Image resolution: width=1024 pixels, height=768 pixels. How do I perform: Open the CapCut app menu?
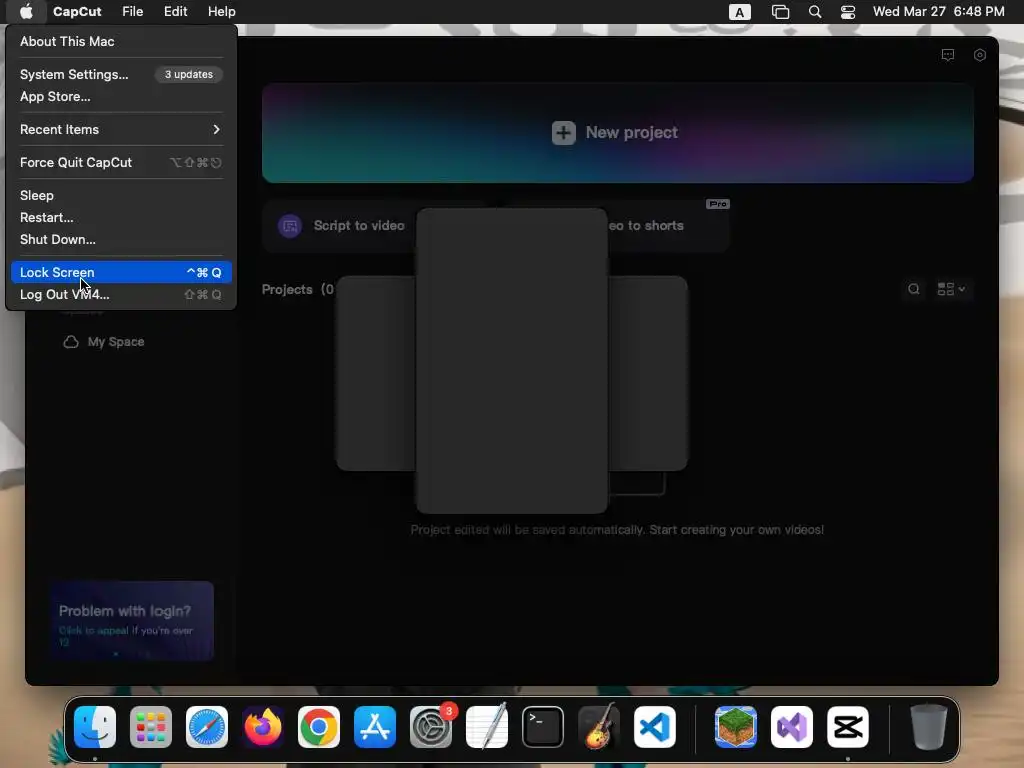pos(77,12)
